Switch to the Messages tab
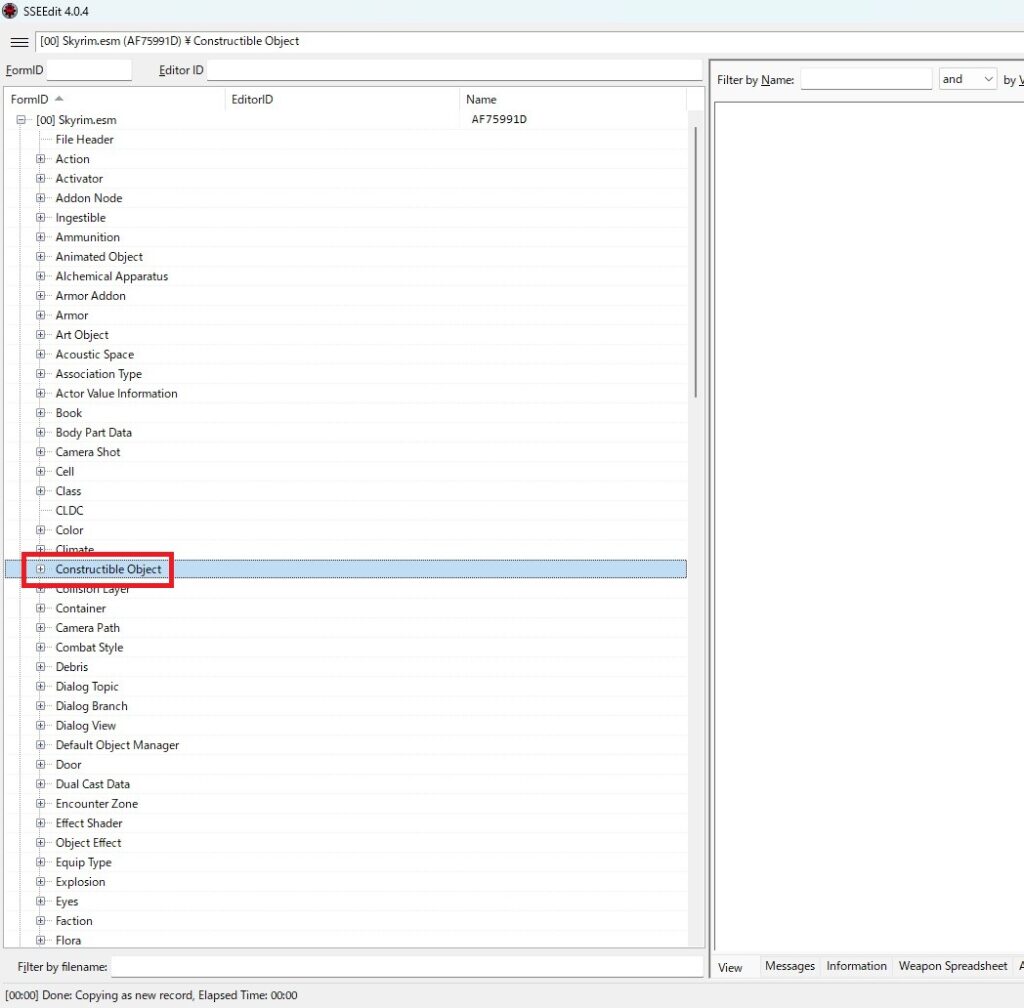 (x=789, y=966)
